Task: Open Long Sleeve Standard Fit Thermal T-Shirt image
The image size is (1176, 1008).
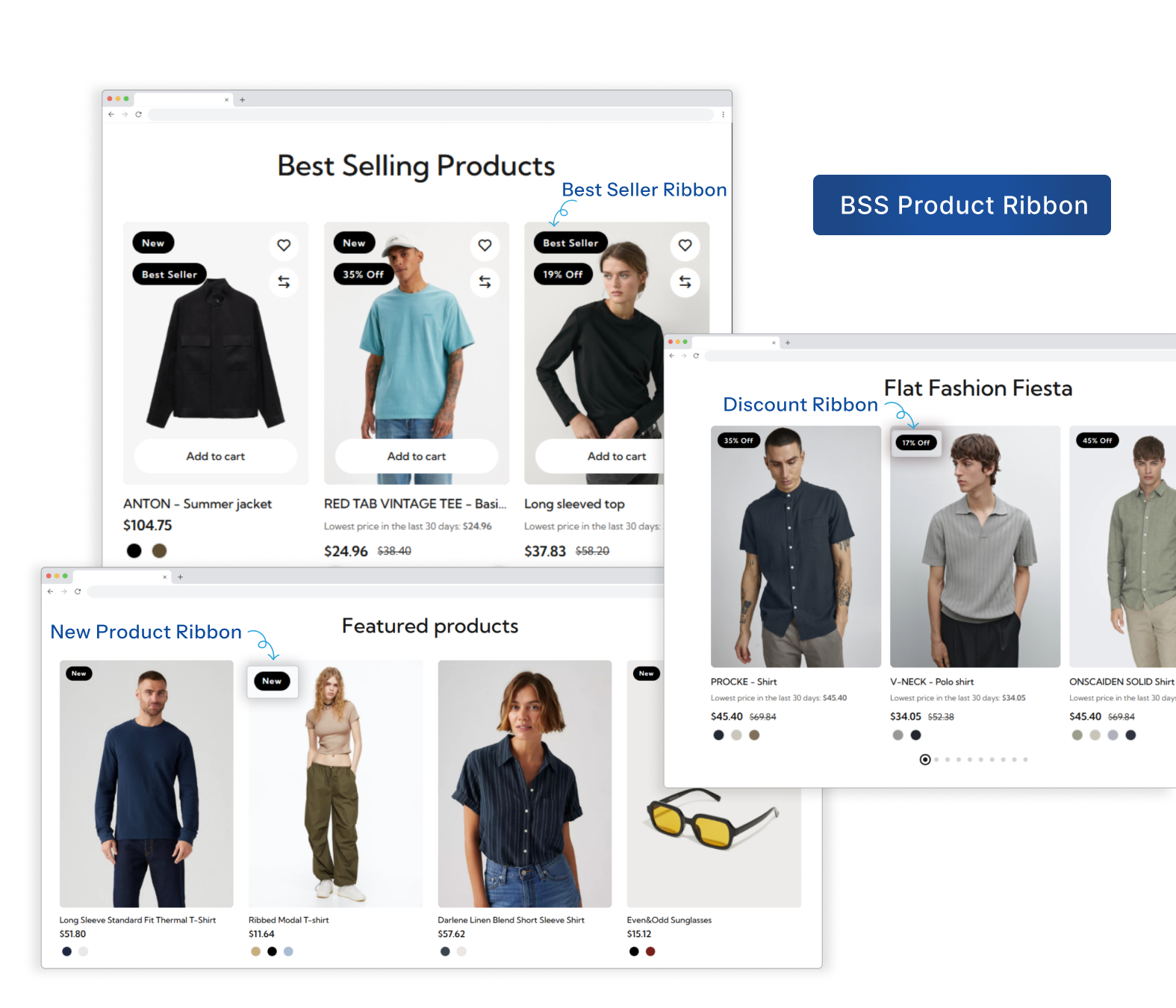Action: (x=146, y=784)
